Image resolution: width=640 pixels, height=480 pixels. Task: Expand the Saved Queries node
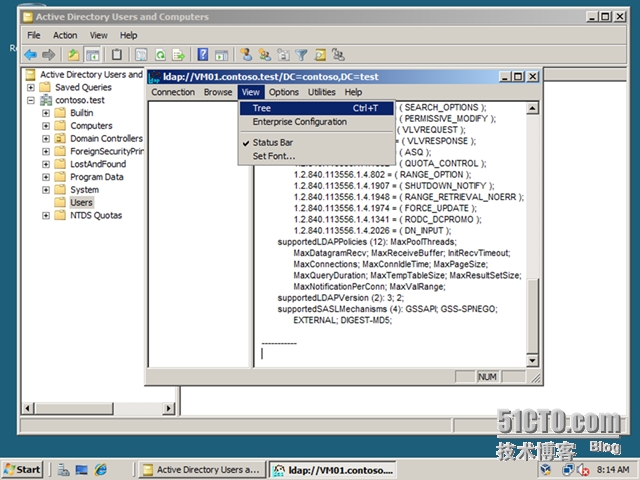click(x=31, y=87)
